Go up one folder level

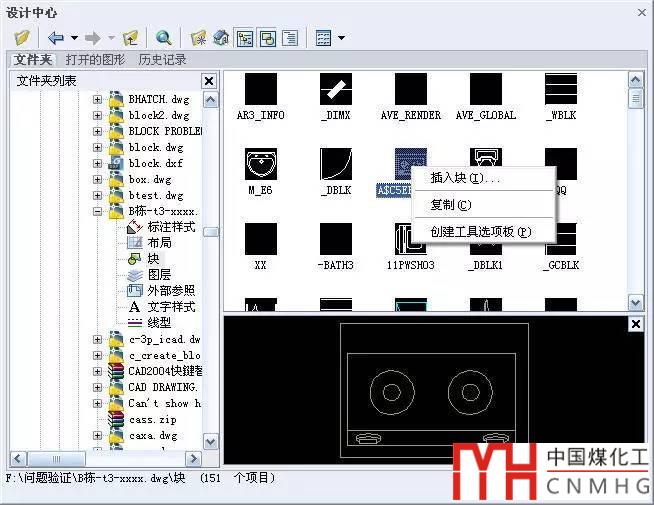click(x=130, y=38)
